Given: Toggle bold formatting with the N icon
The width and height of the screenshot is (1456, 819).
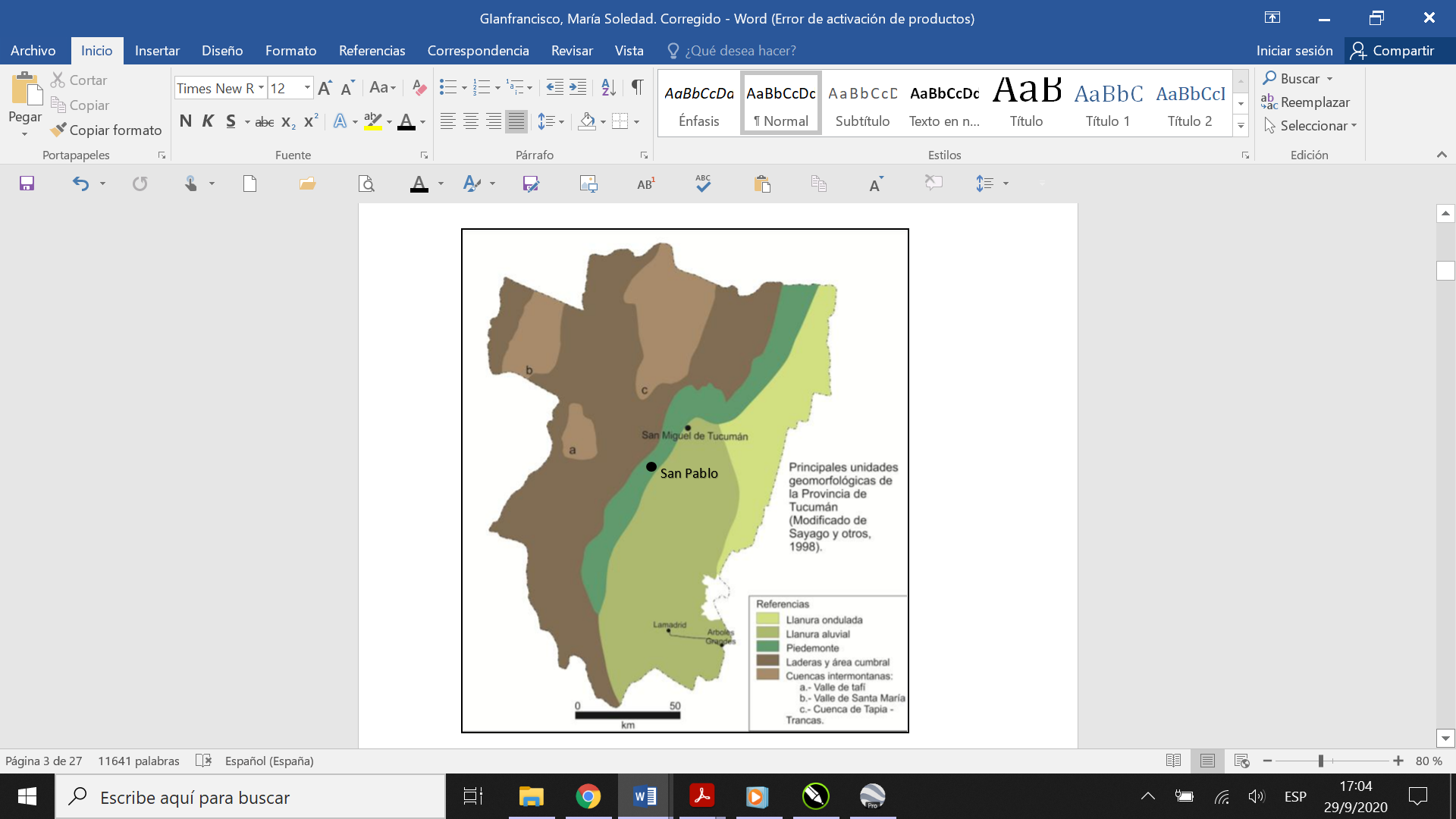Looking at the screenshot, I should (184, 121).
